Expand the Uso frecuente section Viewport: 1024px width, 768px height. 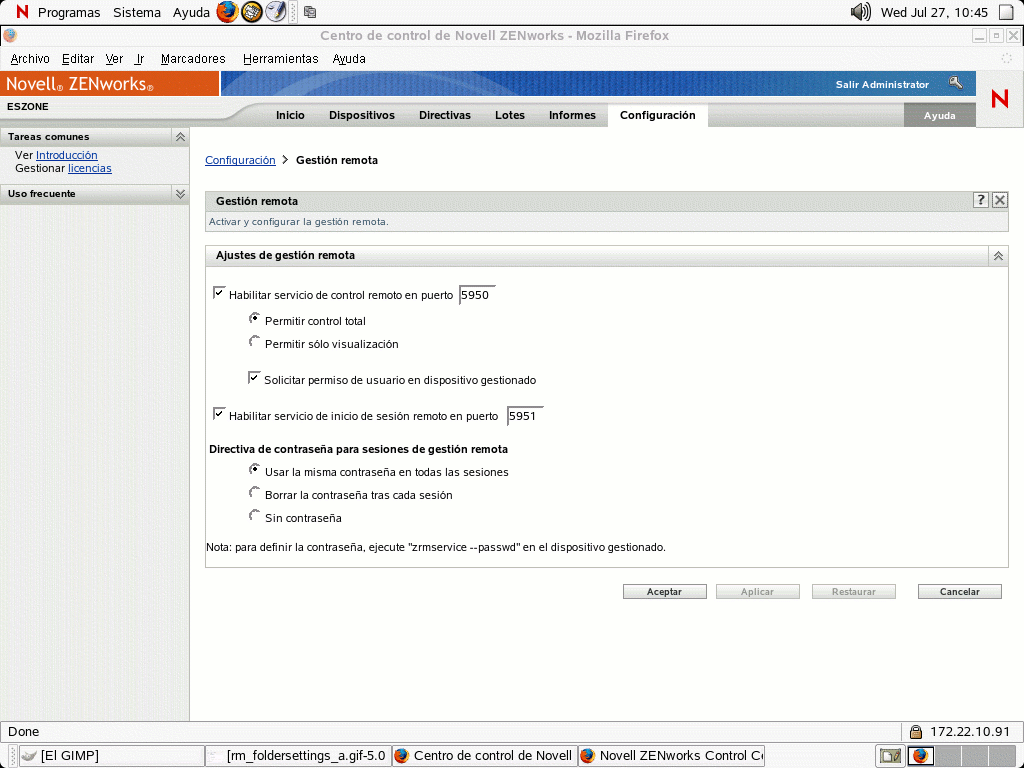180,194
